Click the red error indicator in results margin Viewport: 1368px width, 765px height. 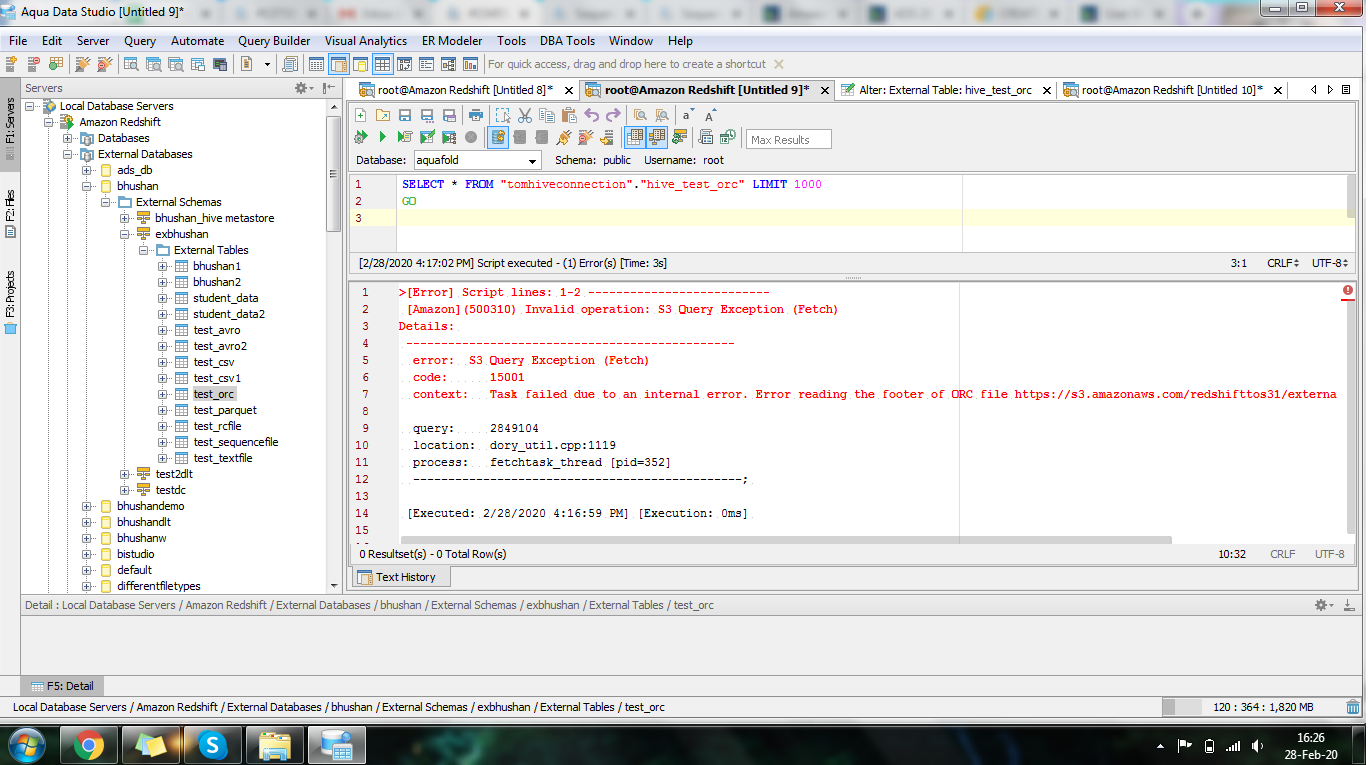[x=1348, y=291]
